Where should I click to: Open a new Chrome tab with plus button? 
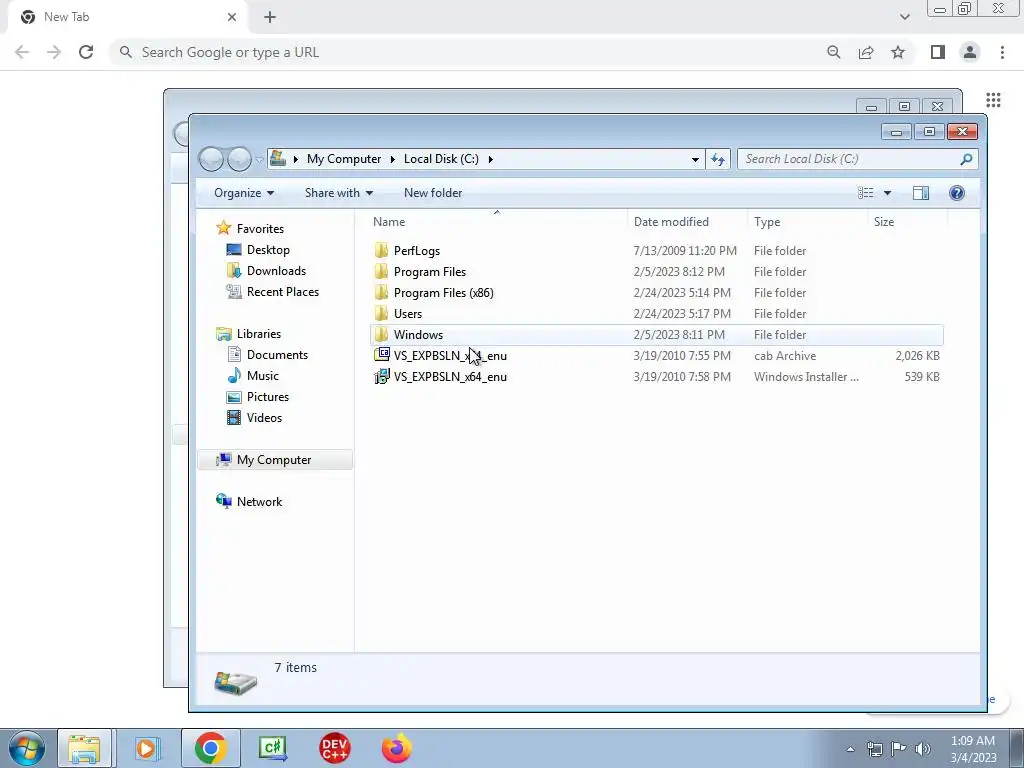pyautogui.click(x=270, y=17)
